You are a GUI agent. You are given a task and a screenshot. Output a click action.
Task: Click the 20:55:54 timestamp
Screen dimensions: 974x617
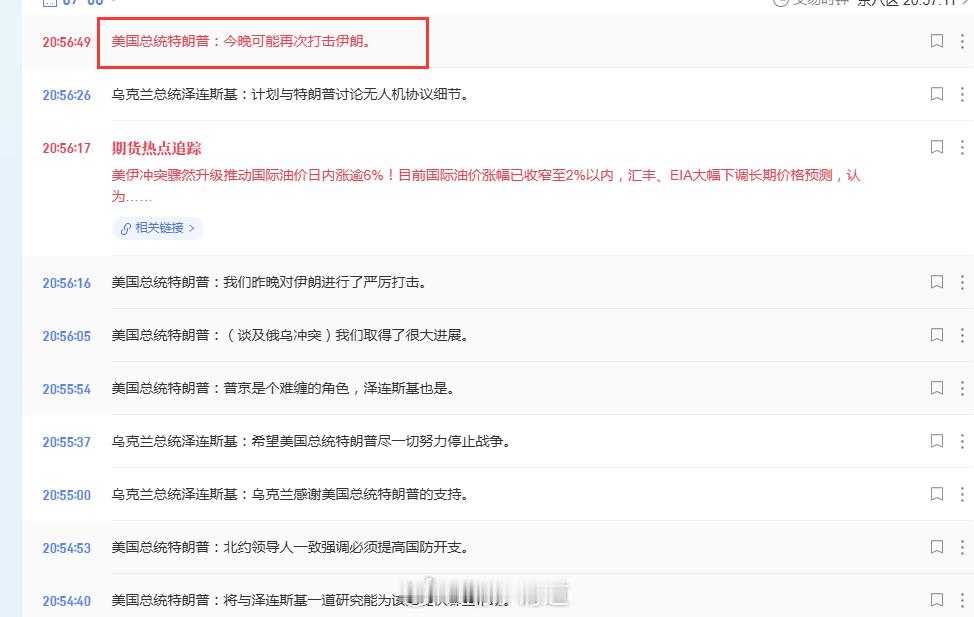pos(66,389)
